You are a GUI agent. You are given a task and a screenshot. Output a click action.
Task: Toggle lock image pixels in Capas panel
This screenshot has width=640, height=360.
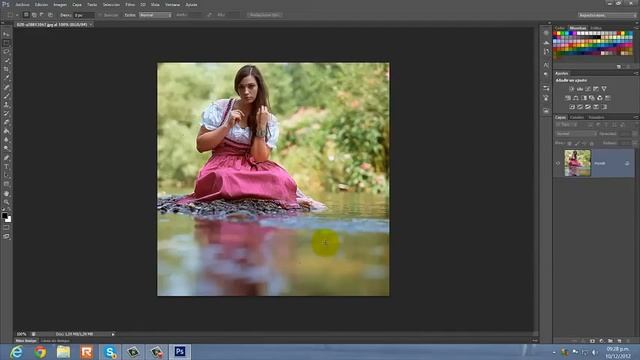pyautogui.click(x=577, y=143)
